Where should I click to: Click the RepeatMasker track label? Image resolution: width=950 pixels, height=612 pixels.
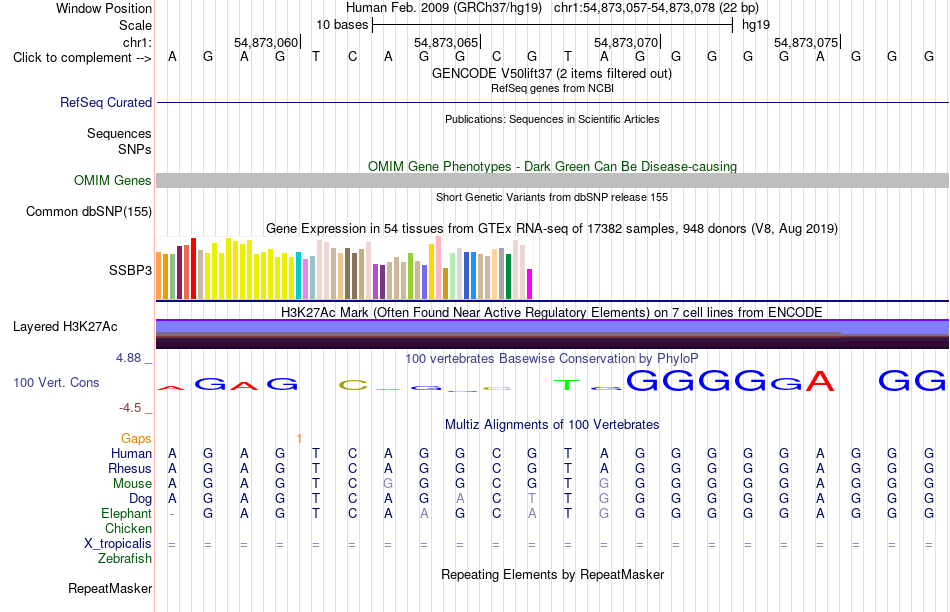pos(110,588)
